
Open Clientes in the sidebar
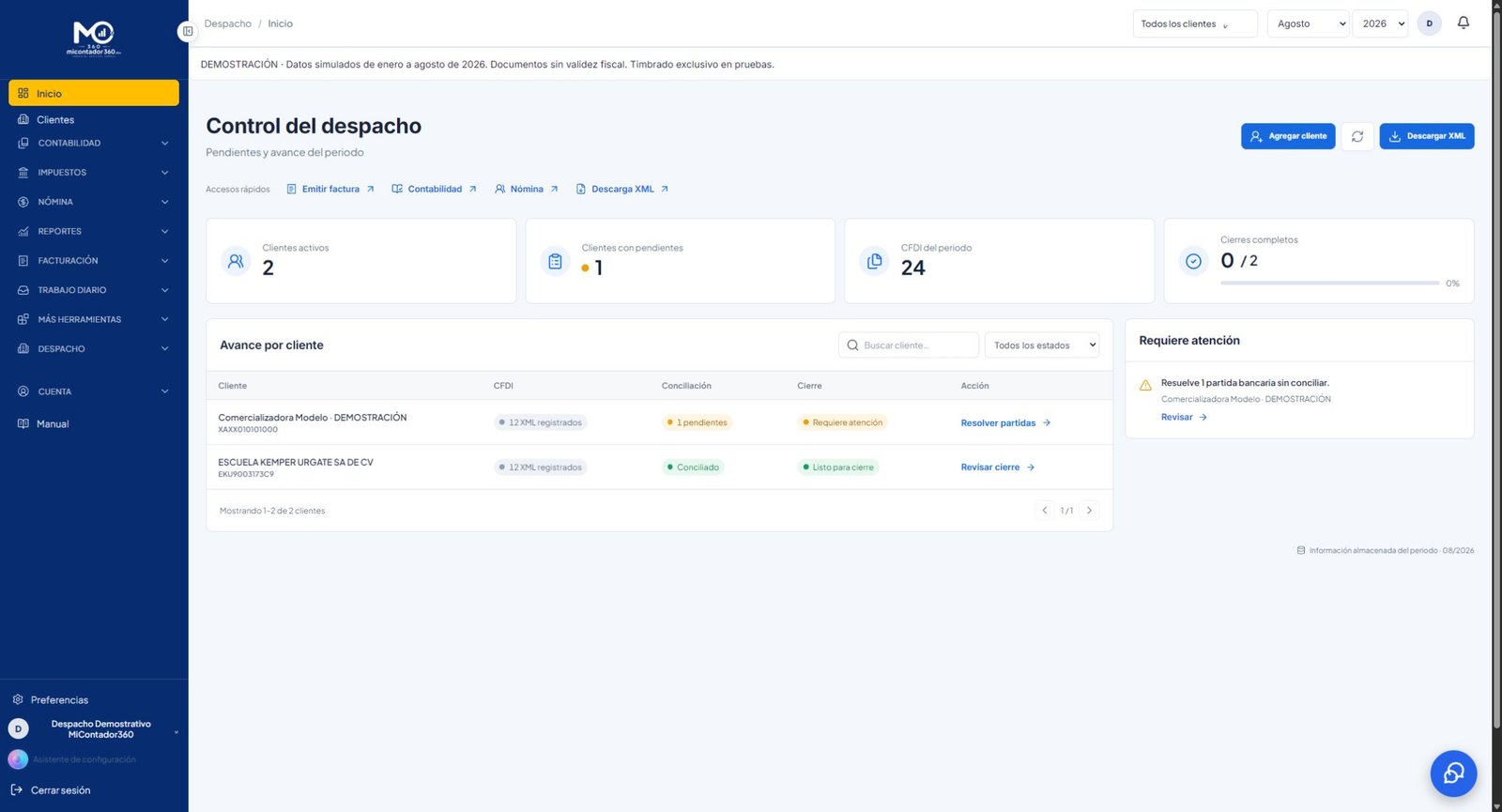point(94,119)
